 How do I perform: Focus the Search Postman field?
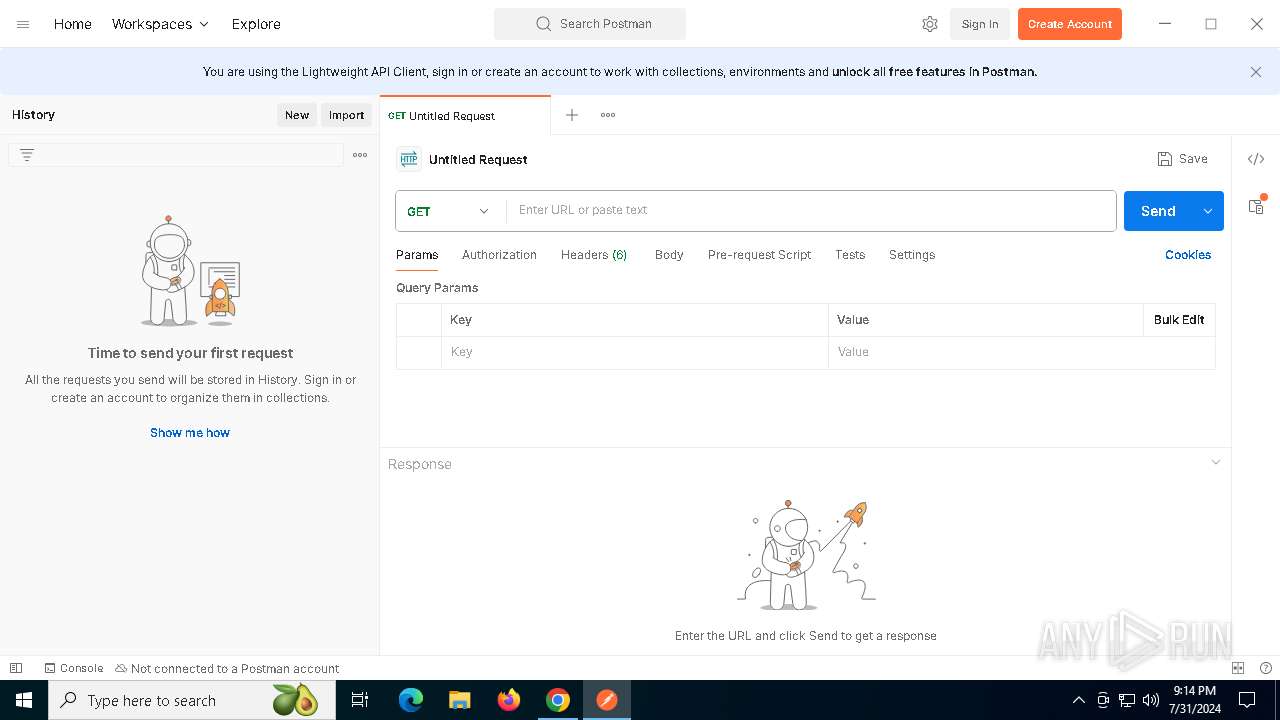click(x=590, y=24)
